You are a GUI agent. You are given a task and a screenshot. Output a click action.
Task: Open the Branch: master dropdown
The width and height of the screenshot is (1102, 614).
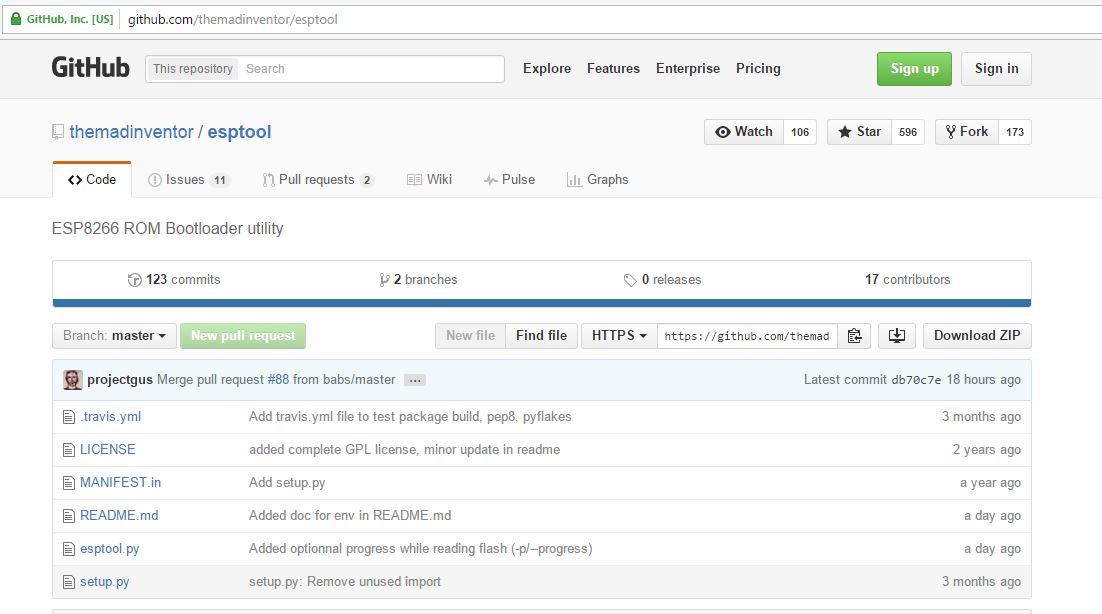[x=113, y=336]
